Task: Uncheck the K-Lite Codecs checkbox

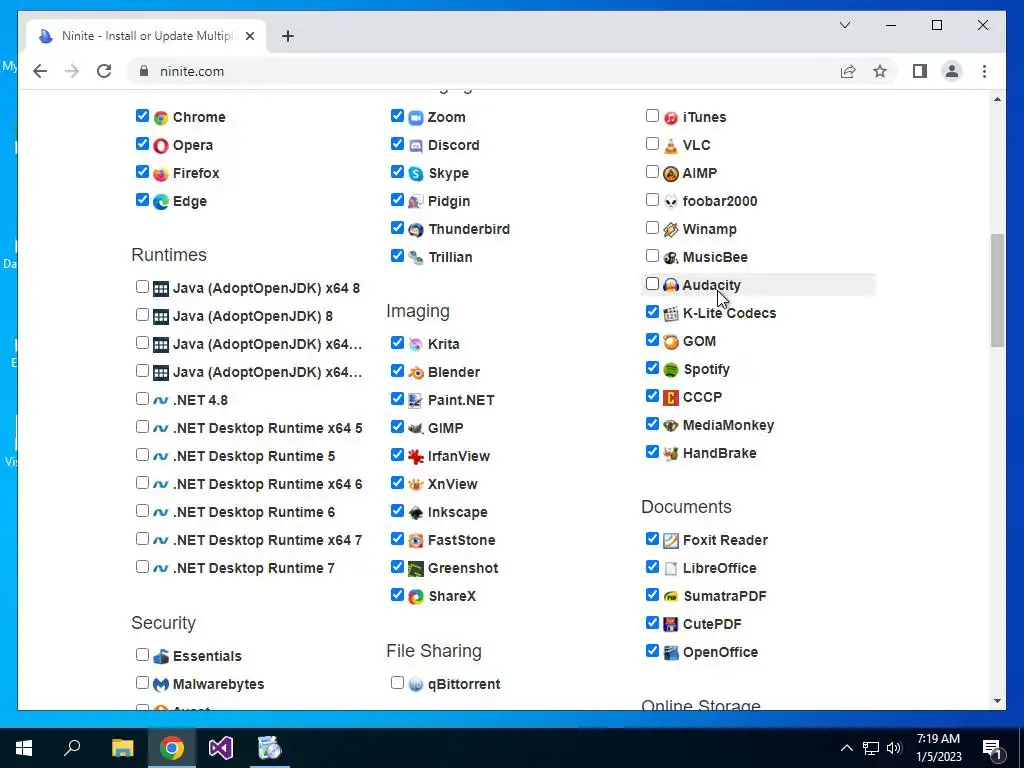Action: (x=652, y=312)
